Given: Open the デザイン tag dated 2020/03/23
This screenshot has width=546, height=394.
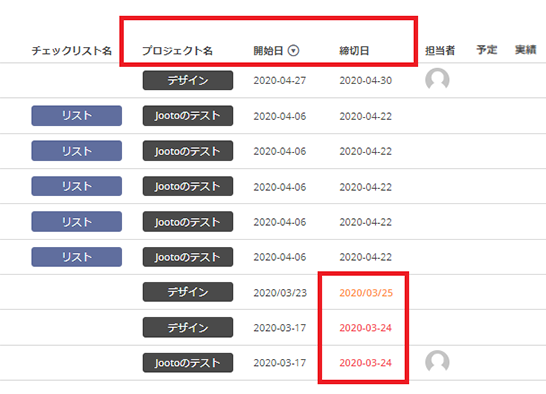Looking at the screenshot, I should pos(188,292).
